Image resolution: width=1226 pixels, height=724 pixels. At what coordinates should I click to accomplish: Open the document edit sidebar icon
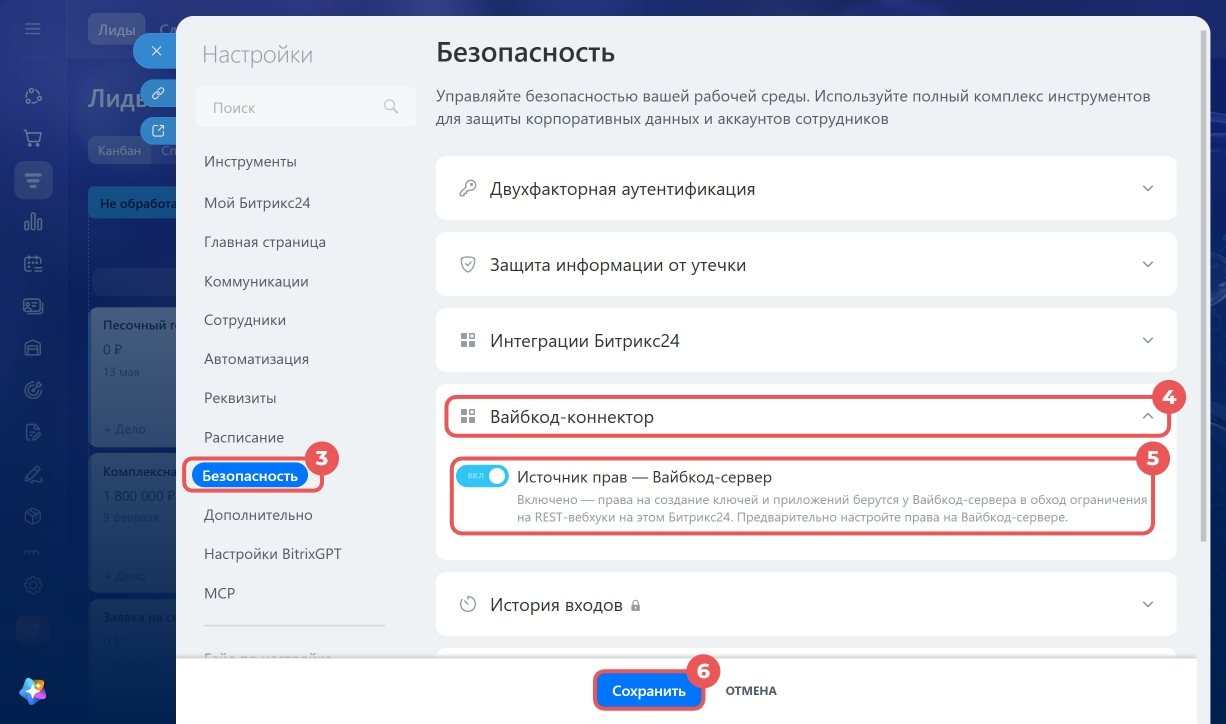[33, 432]
